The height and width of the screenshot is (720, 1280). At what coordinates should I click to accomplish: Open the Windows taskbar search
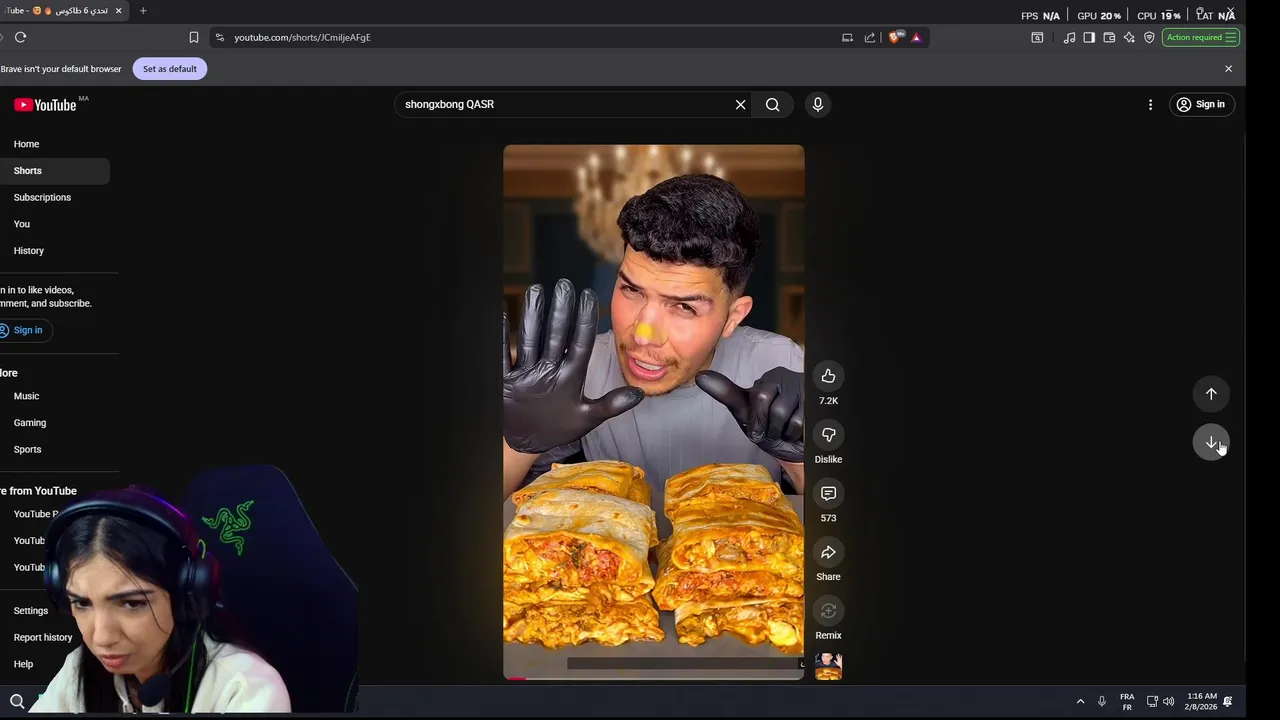pos(17,702)
